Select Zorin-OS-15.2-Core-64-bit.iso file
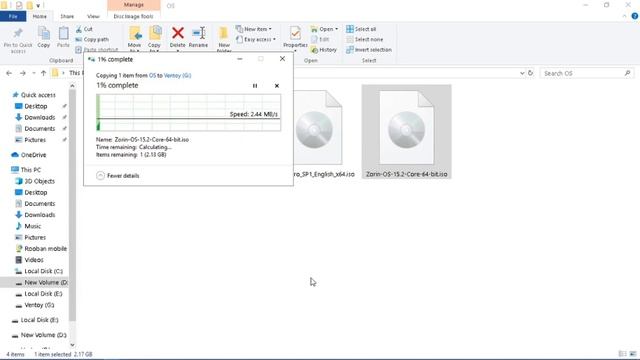 coord(407,131)
